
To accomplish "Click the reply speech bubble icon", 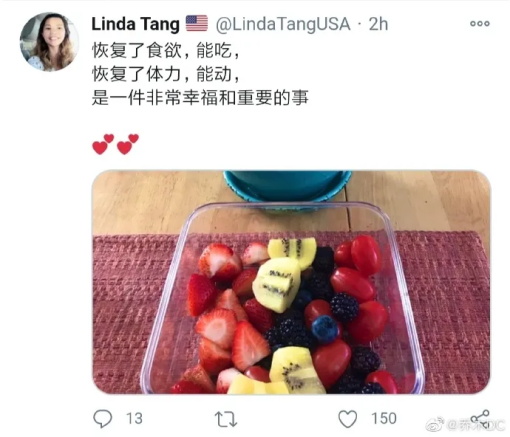I will (x=103, y=418).
